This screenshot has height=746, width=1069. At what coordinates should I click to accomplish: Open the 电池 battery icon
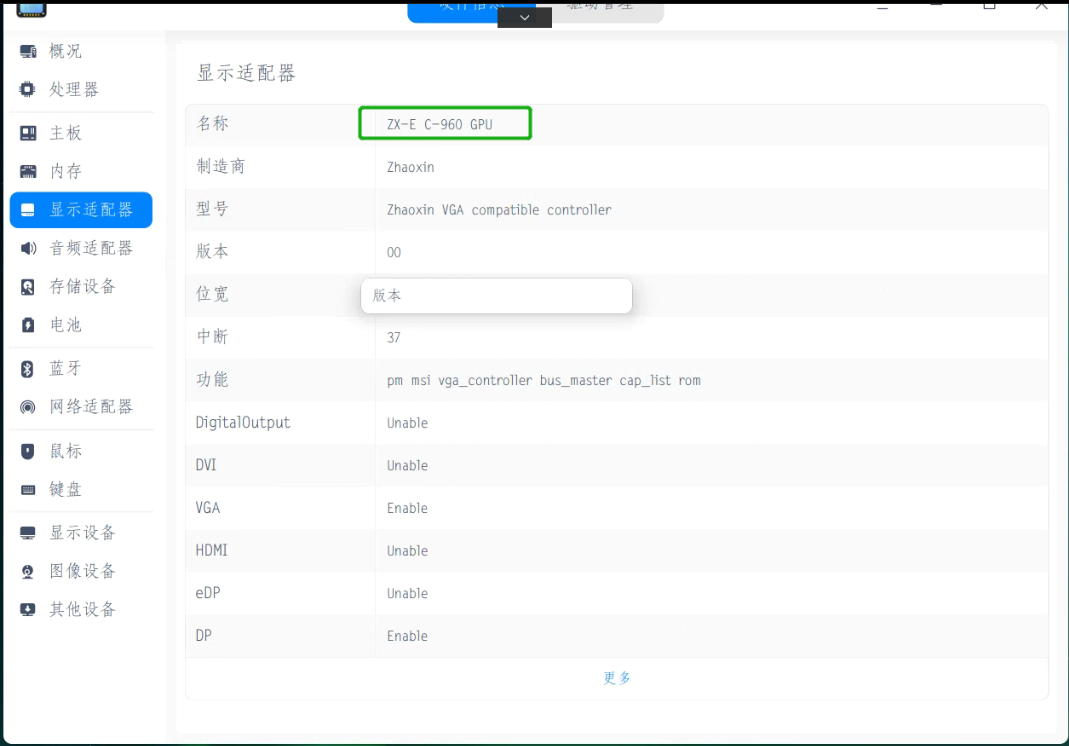pyautogui.click(x=28, y=325)
